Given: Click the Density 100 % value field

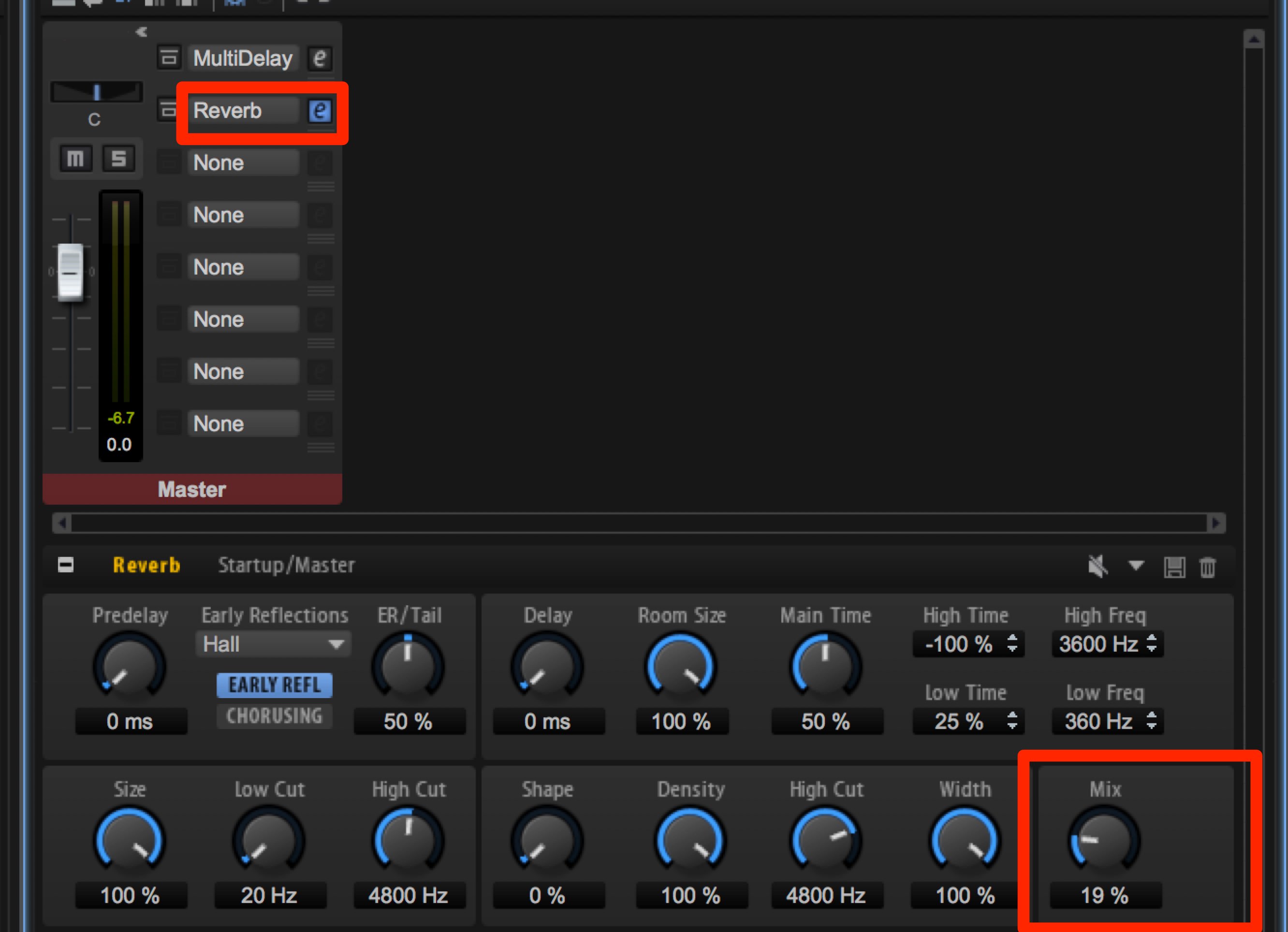Looking at the screenshot, I should [692, 896].
